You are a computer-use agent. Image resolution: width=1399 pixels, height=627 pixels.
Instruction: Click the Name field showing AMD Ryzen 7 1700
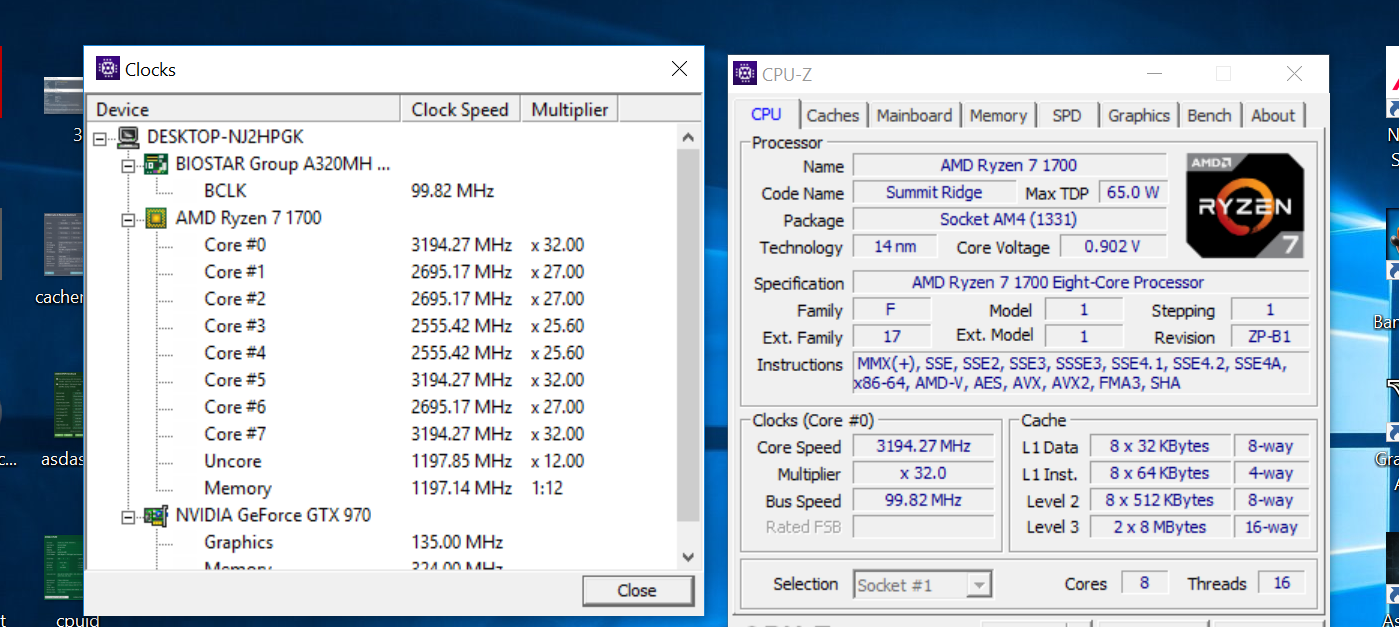click(x=1009, y=165)
